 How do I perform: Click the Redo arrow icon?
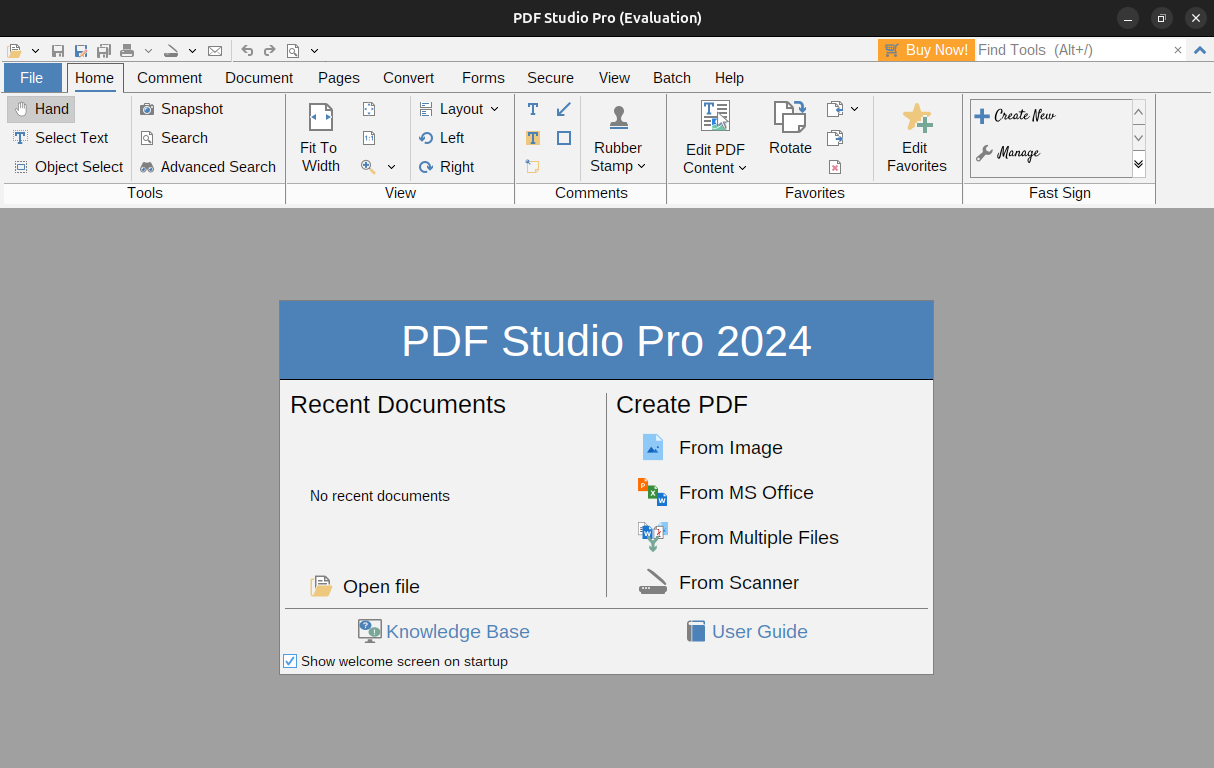[x=269, y=50]
